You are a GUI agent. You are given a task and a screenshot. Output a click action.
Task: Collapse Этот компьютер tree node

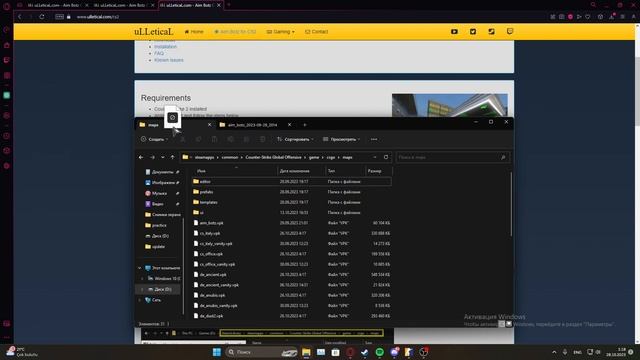tap(140, 268)
